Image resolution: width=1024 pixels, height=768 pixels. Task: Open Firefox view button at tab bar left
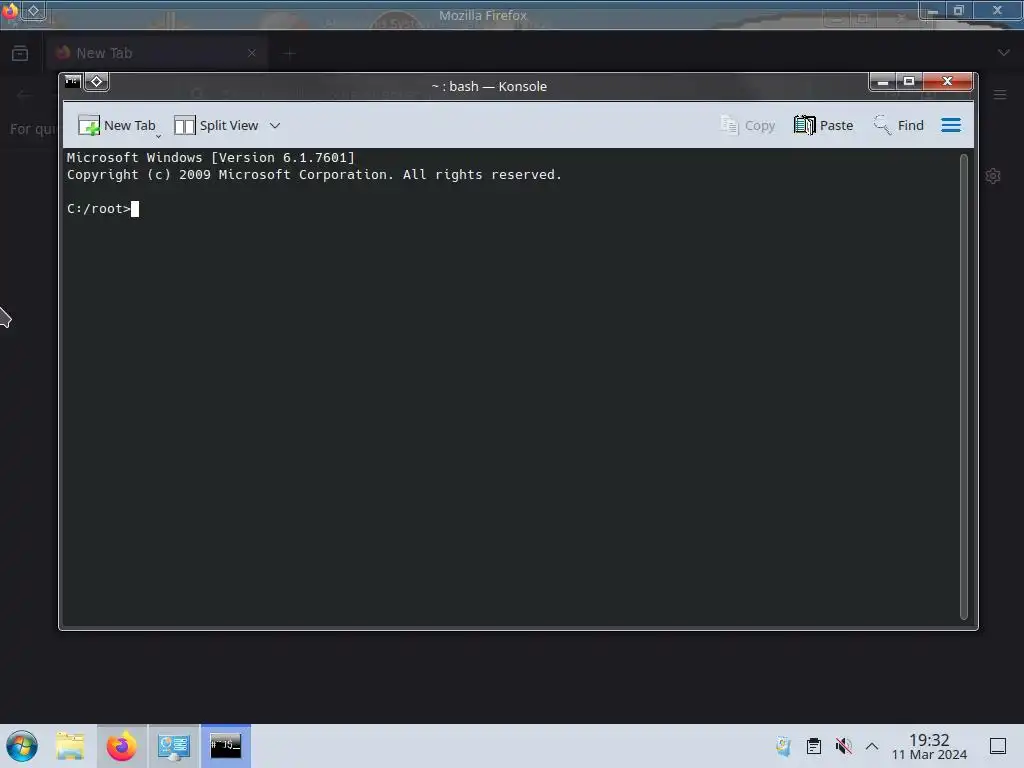20,53
